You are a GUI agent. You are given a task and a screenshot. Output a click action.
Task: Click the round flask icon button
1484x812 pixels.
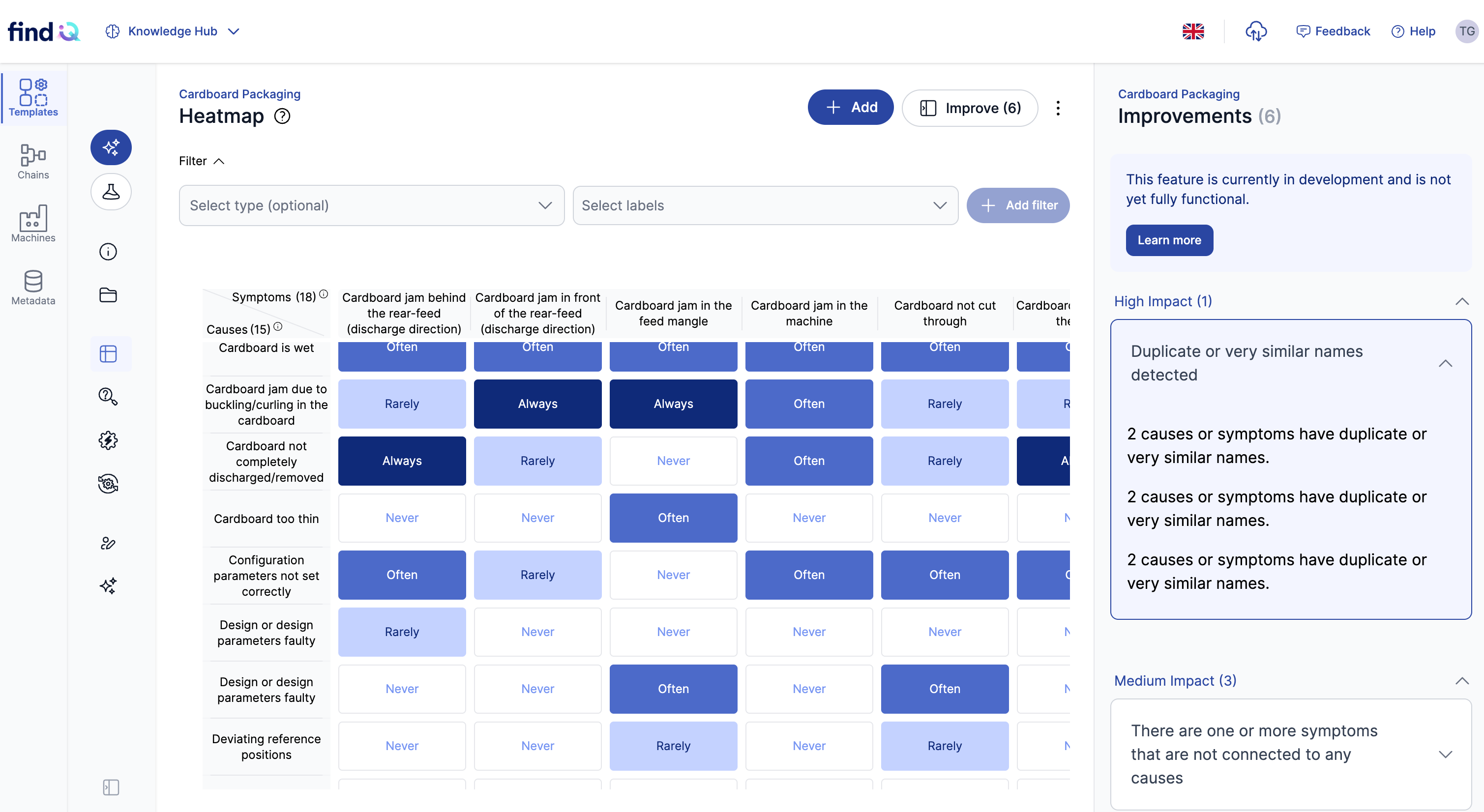111,192
